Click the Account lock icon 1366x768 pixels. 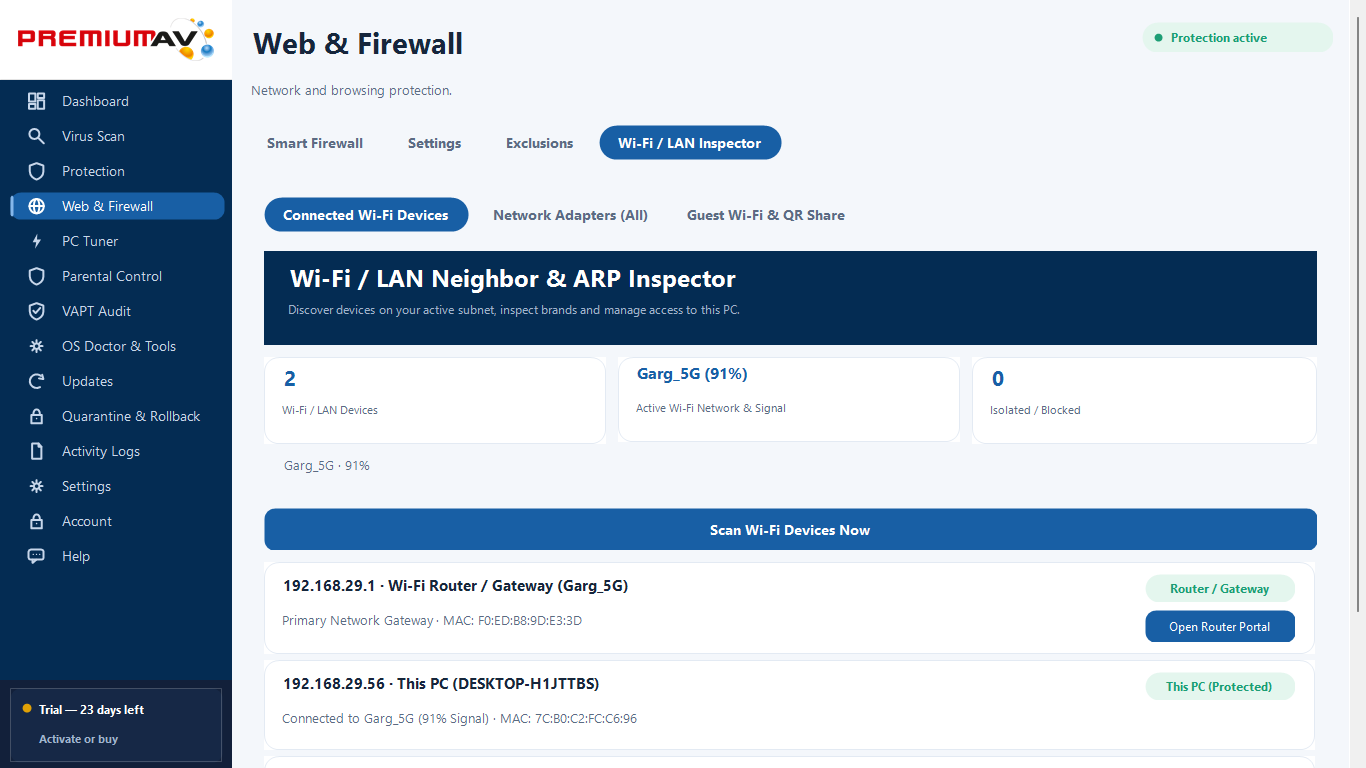37,521
